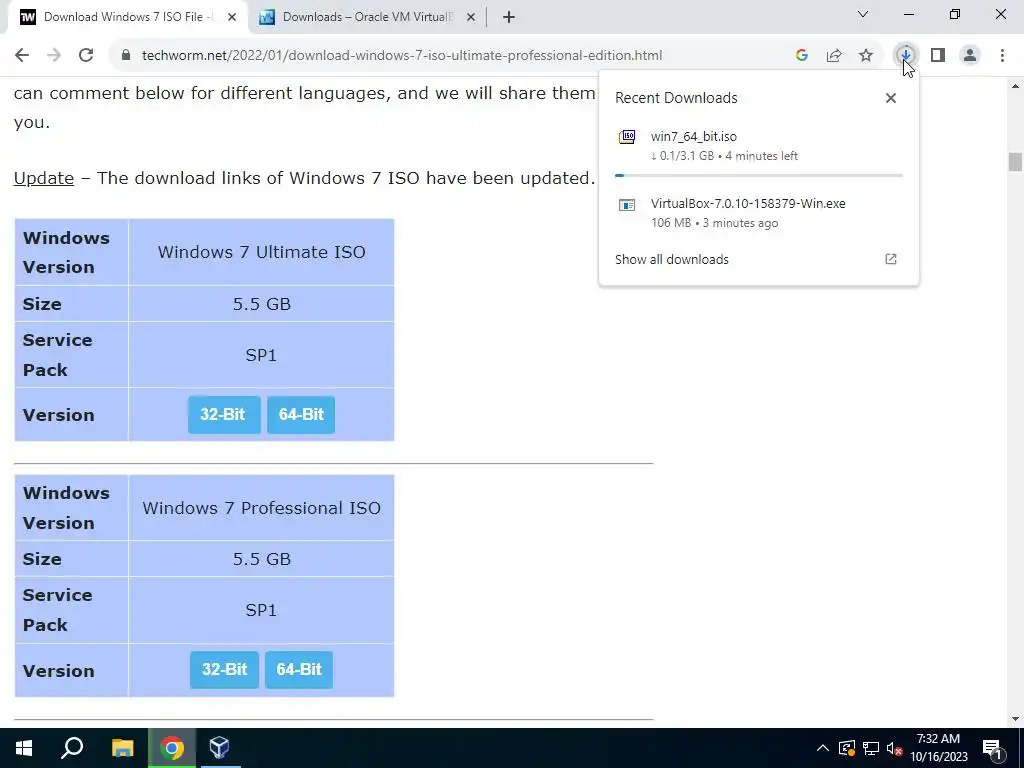1024x768 pixels.
Task: Click the Windows 7 Professional ISO cell
Action: [x=261, y=508]
